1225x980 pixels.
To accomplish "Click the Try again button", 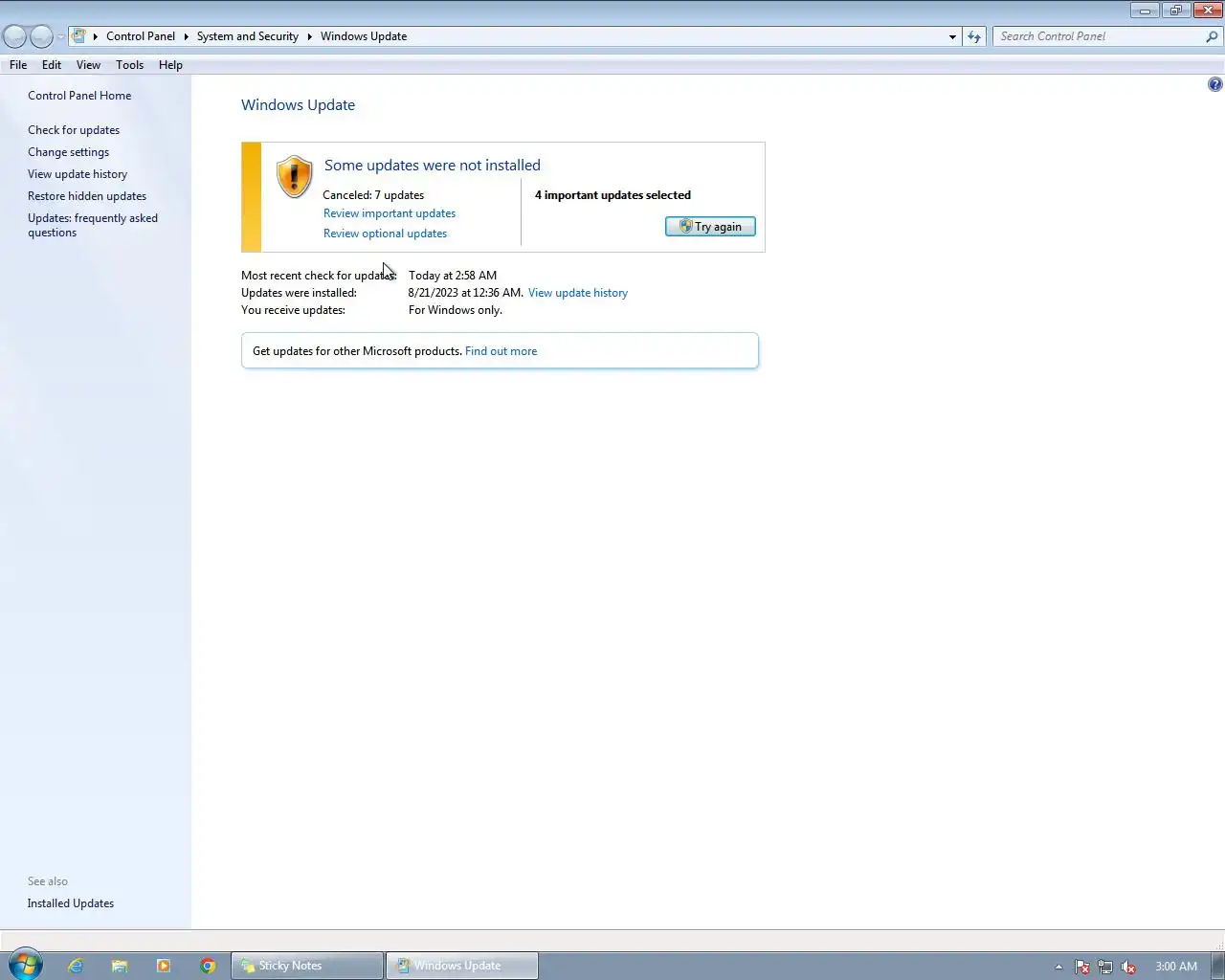I will [x=710, y=227].
